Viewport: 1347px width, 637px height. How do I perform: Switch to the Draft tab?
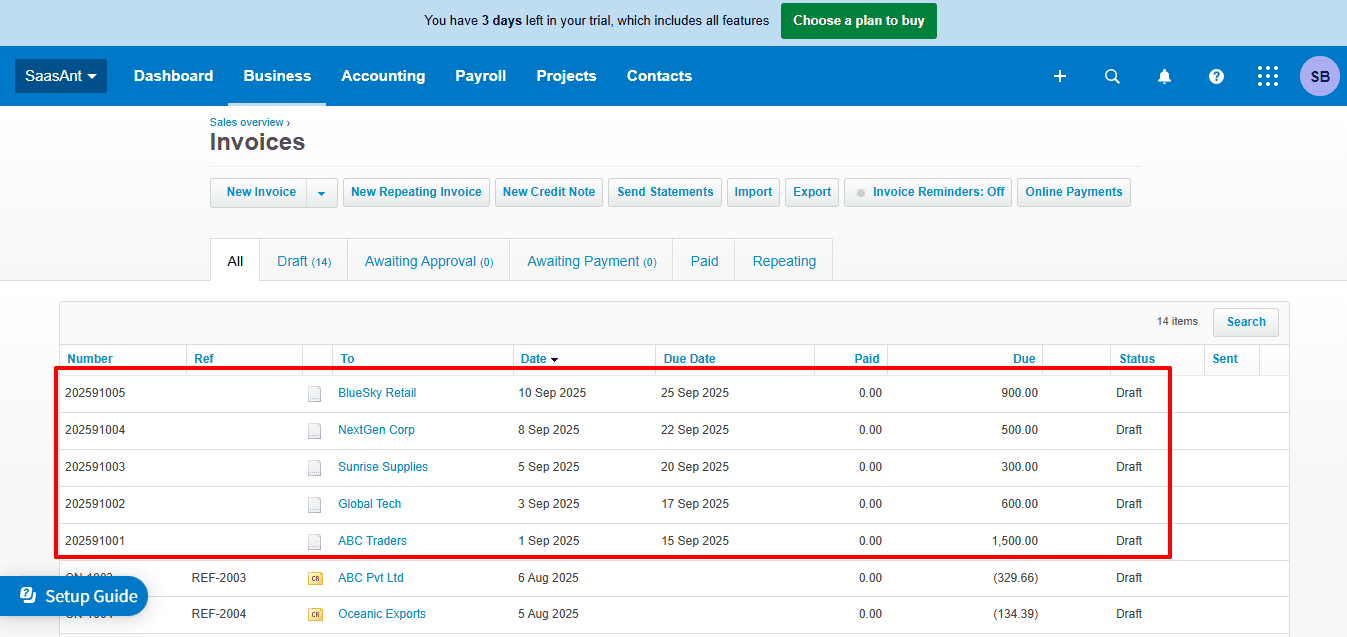(303, 261)
